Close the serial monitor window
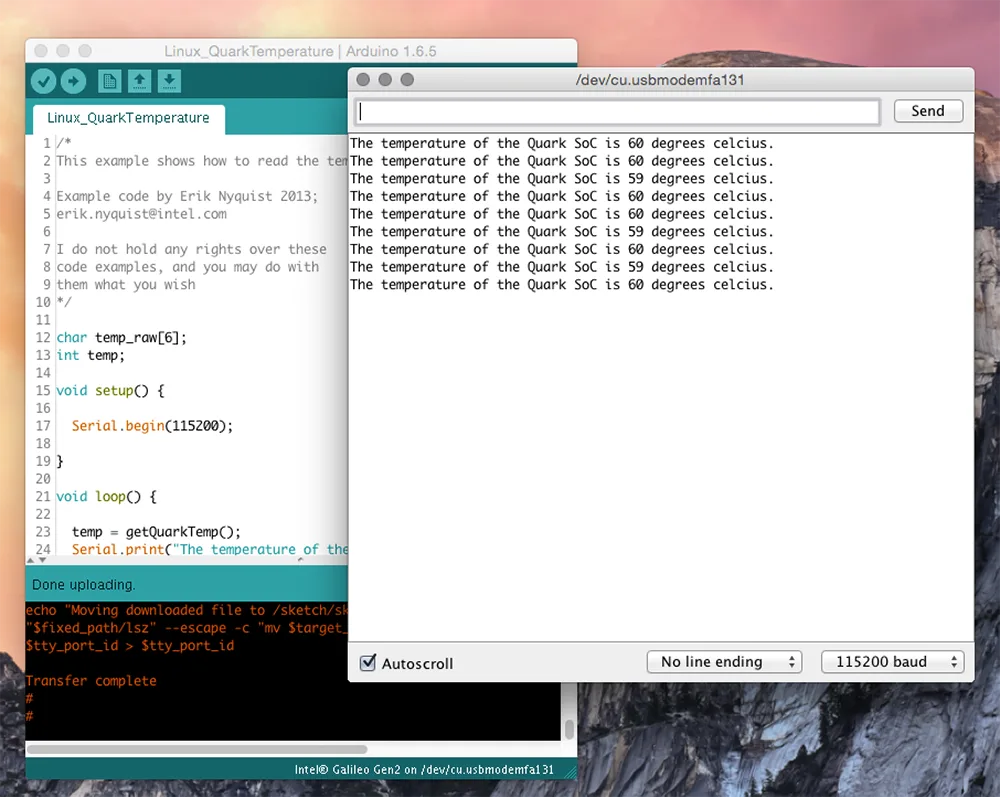The width and height of the screenshot is (1000, 797). pyautogui.click(x=363, y=80)
